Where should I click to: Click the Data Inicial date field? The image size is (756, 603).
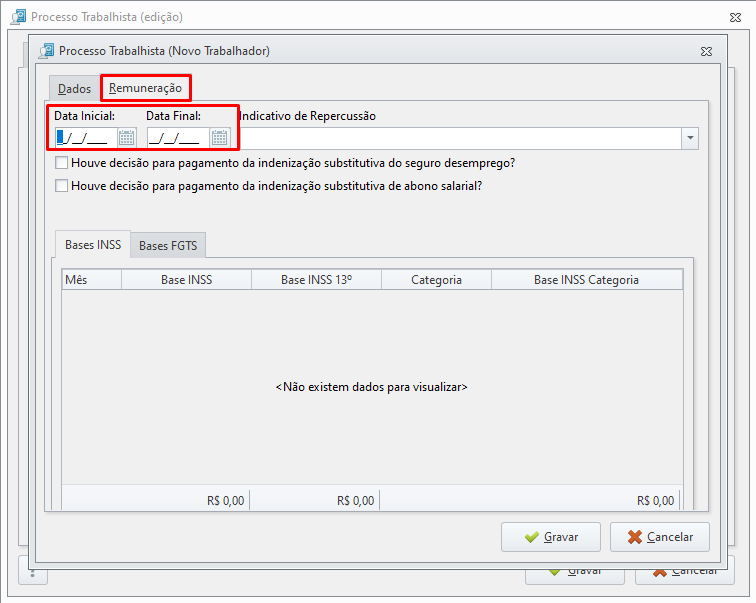pos(86,138)
